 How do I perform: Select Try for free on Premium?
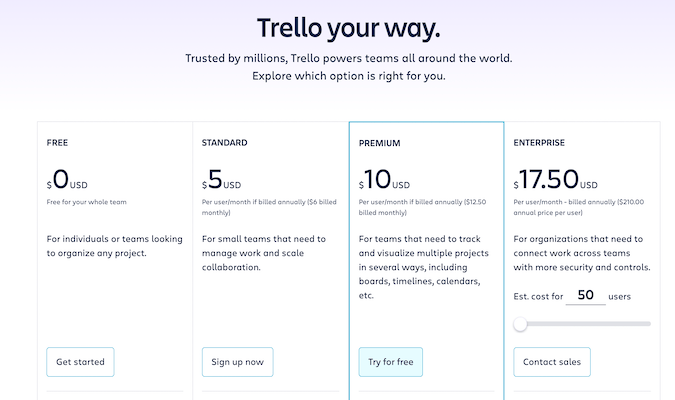(x=390, y=362)
